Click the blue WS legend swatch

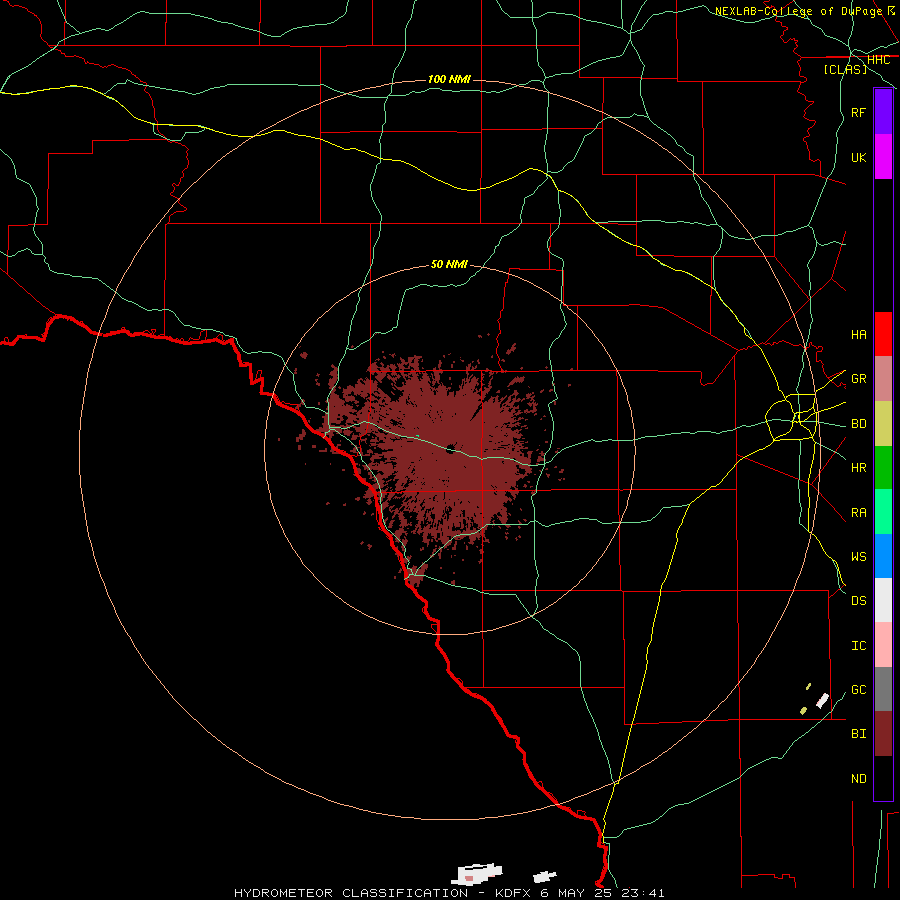click(x=883, y=556)
